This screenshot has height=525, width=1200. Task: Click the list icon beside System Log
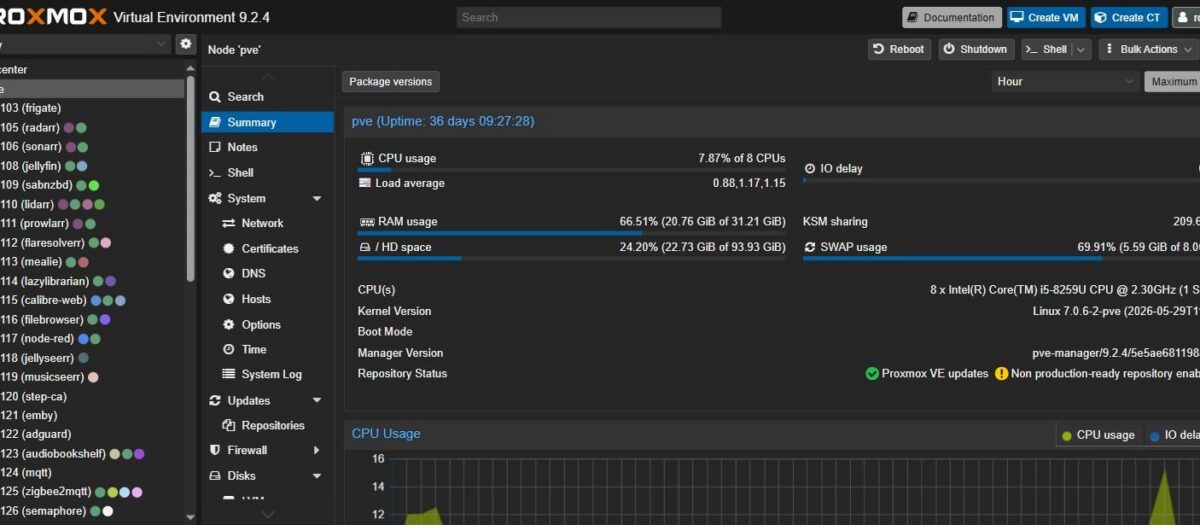click(229, 374)
